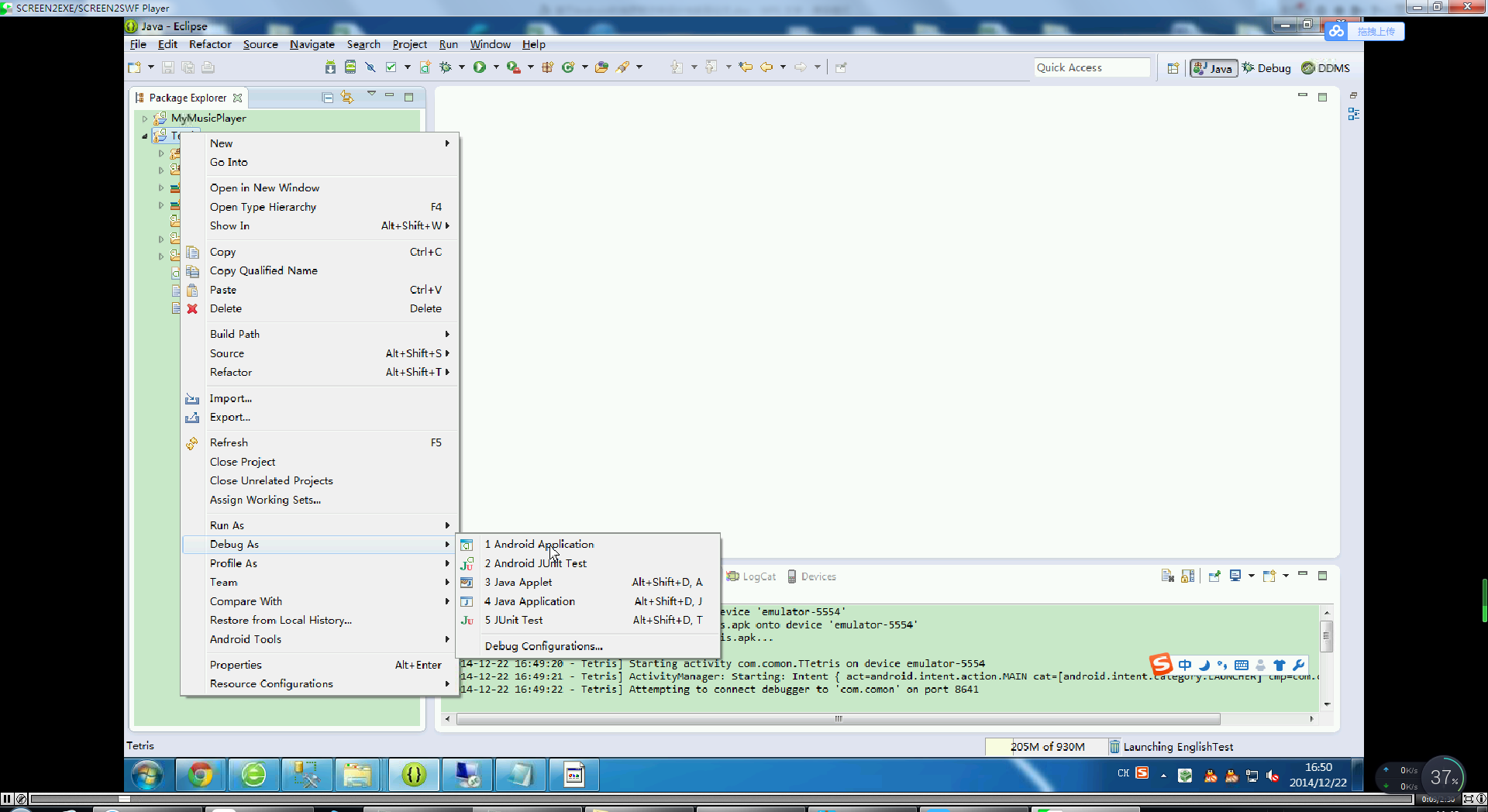Toggle the Sogou moon half-width icon
The height and width of the screenshot is (812, 1488).
[x=1204, y=665]
